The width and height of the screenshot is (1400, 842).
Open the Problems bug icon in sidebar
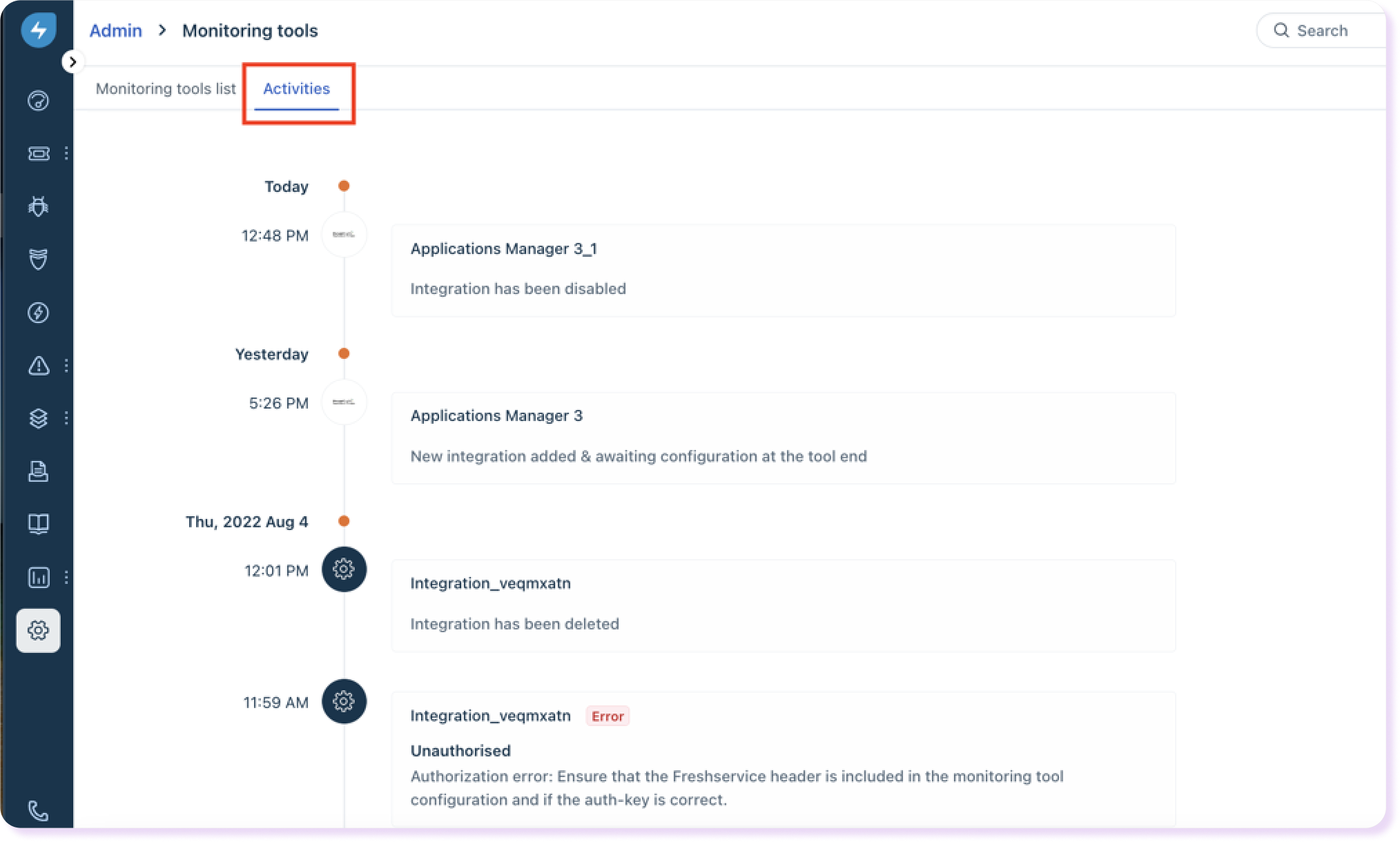point(38,206)
